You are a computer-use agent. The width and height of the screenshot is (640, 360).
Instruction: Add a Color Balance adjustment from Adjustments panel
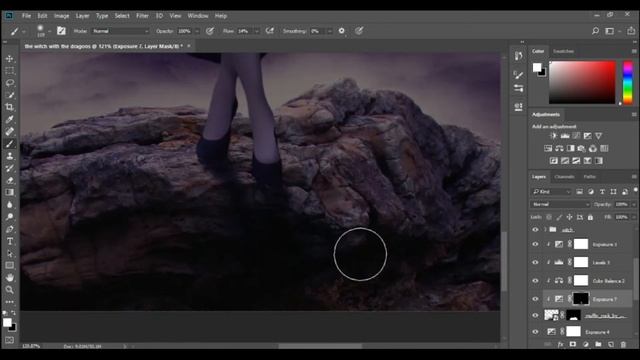point(559,148)
